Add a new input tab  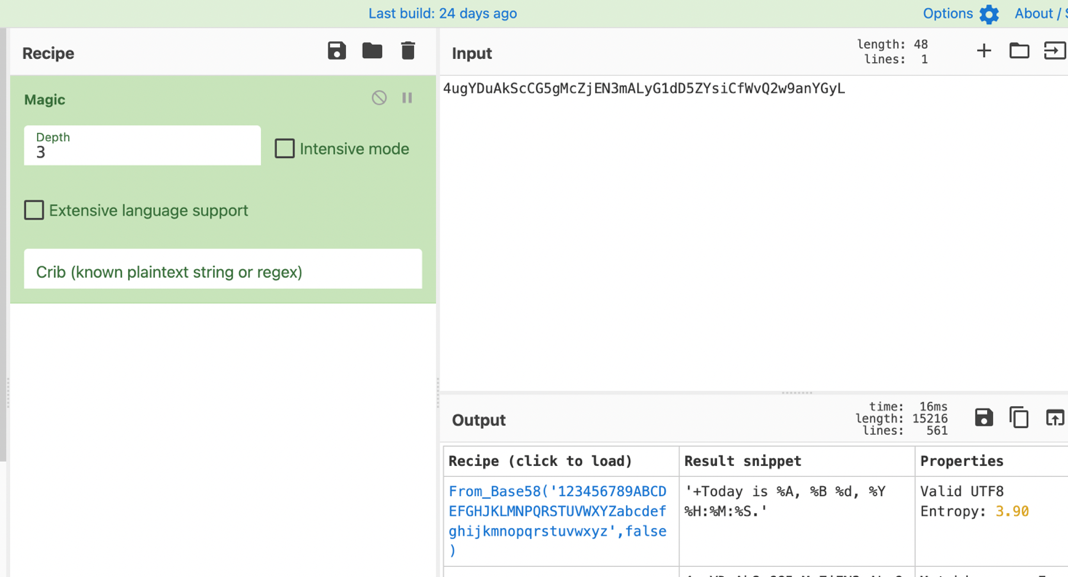click(x=984, y=51)
